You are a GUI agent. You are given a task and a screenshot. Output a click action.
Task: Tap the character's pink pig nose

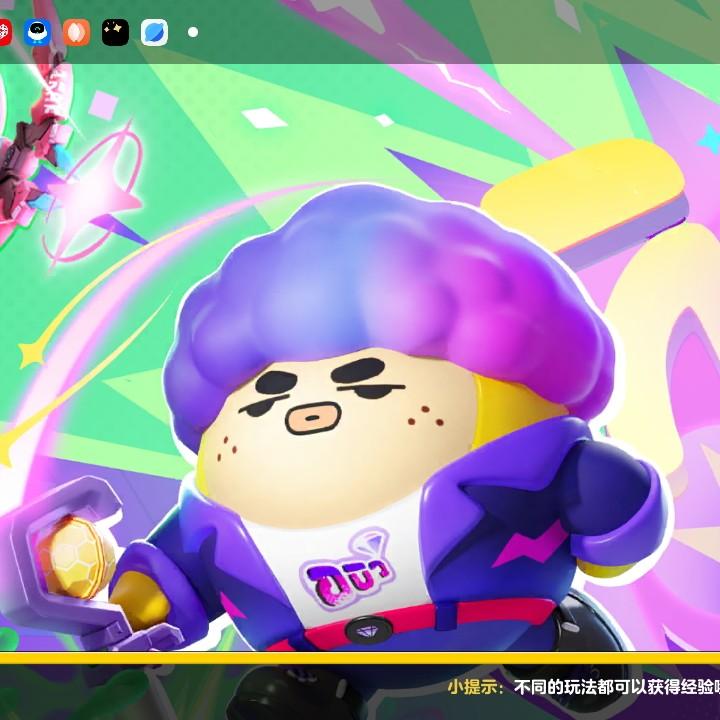308,415
